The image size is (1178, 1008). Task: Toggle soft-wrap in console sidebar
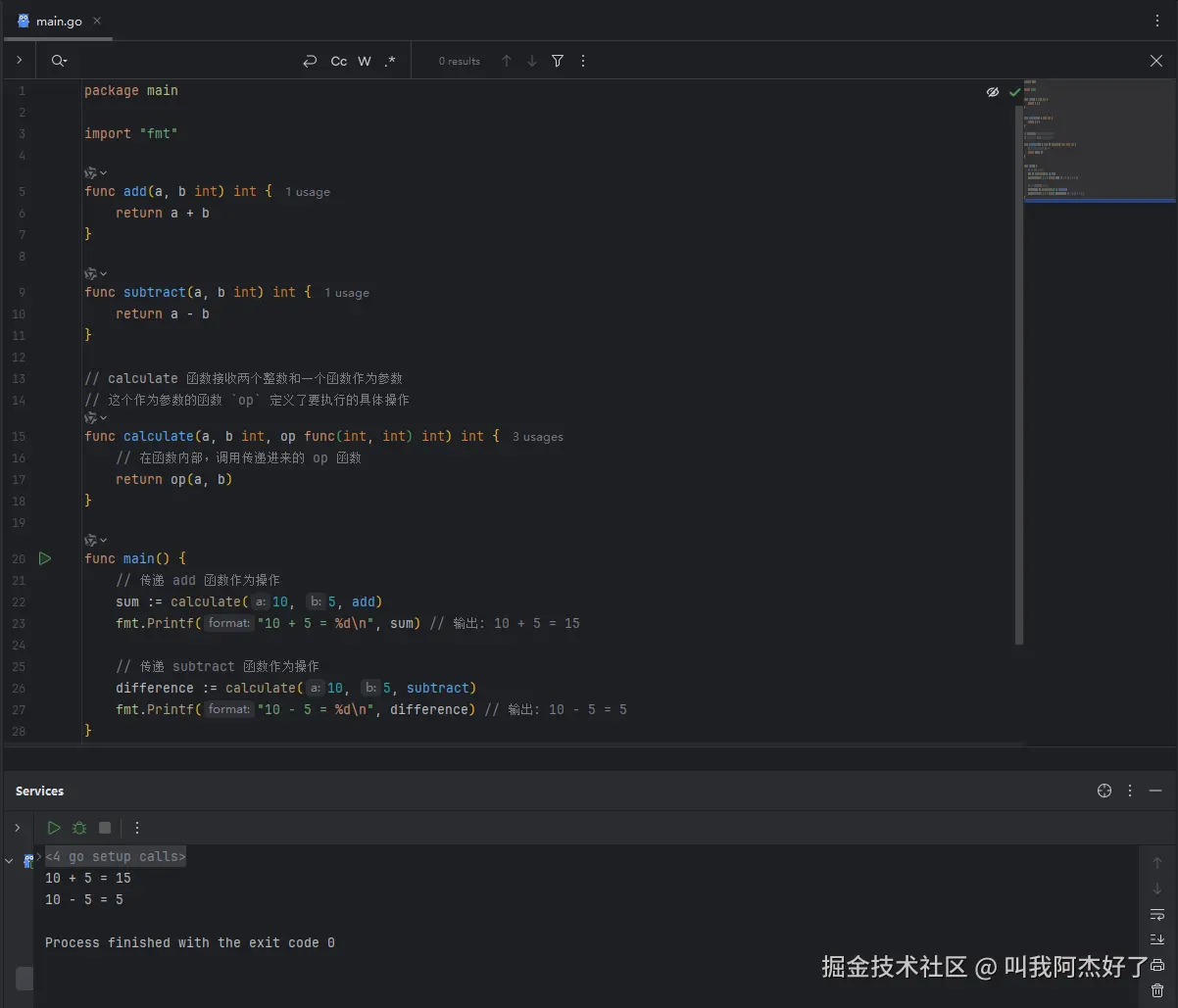coord(1157,914)
